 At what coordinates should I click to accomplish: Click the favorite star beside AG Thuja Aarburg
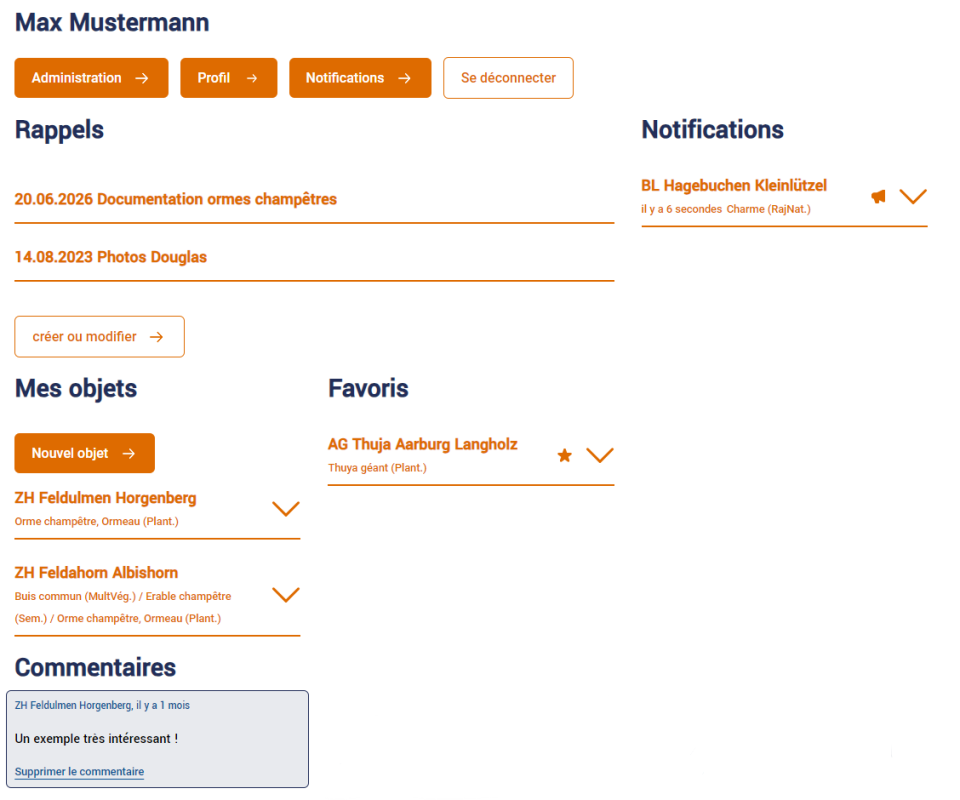pos(564,456)
